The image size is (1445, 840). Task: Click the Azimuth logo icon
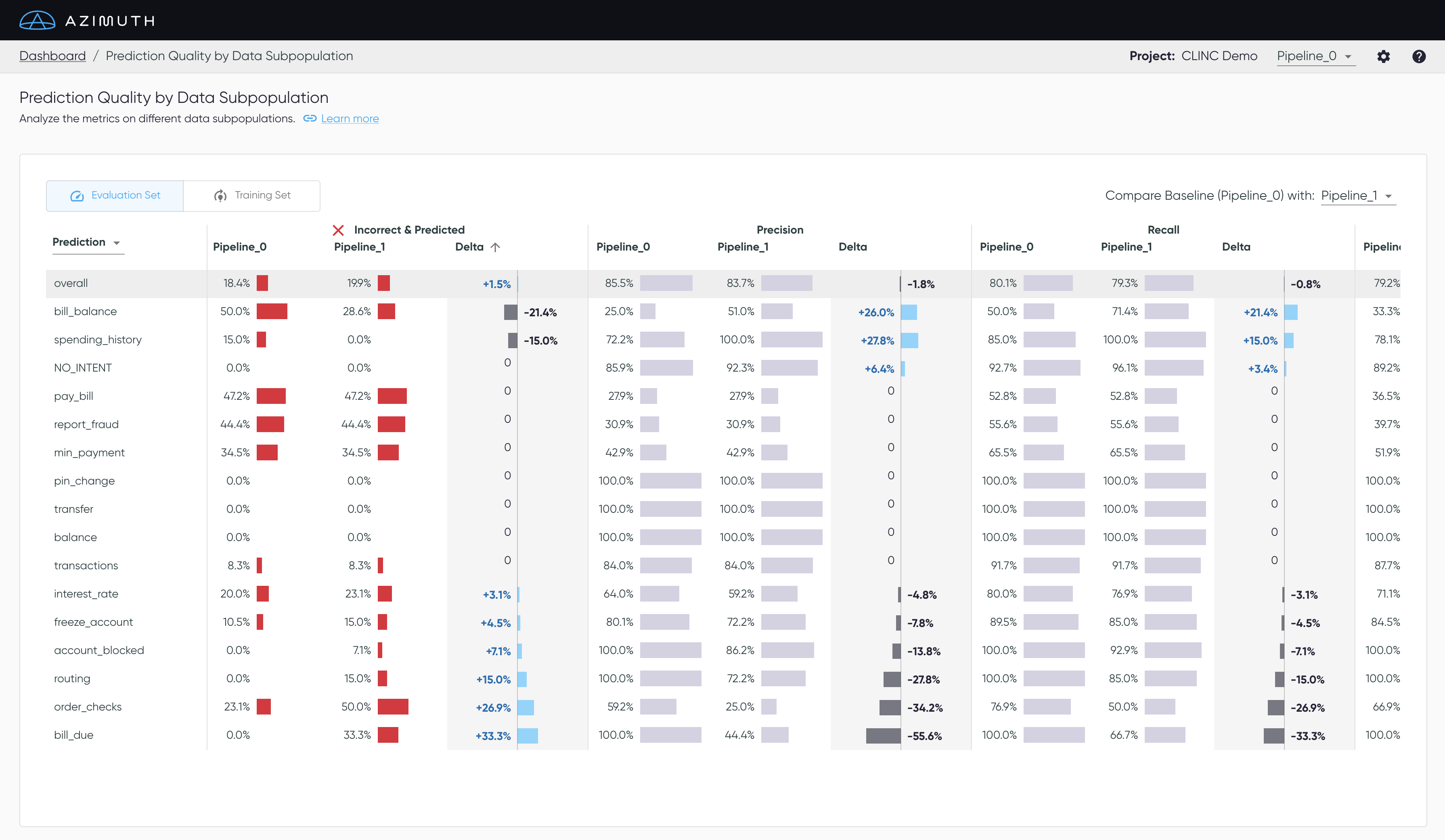coord(37,21)
